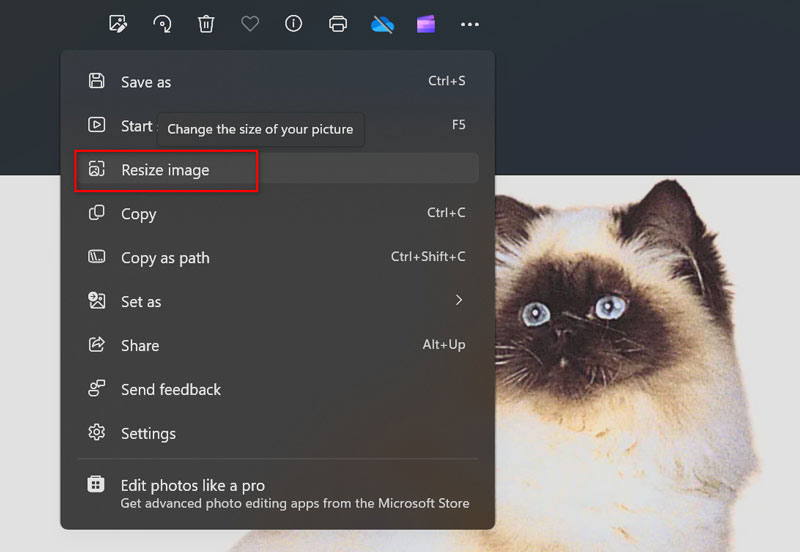Click the Ctrl+S shortcut text
This screenshot has width=800, height=552.
pos(446,81)
